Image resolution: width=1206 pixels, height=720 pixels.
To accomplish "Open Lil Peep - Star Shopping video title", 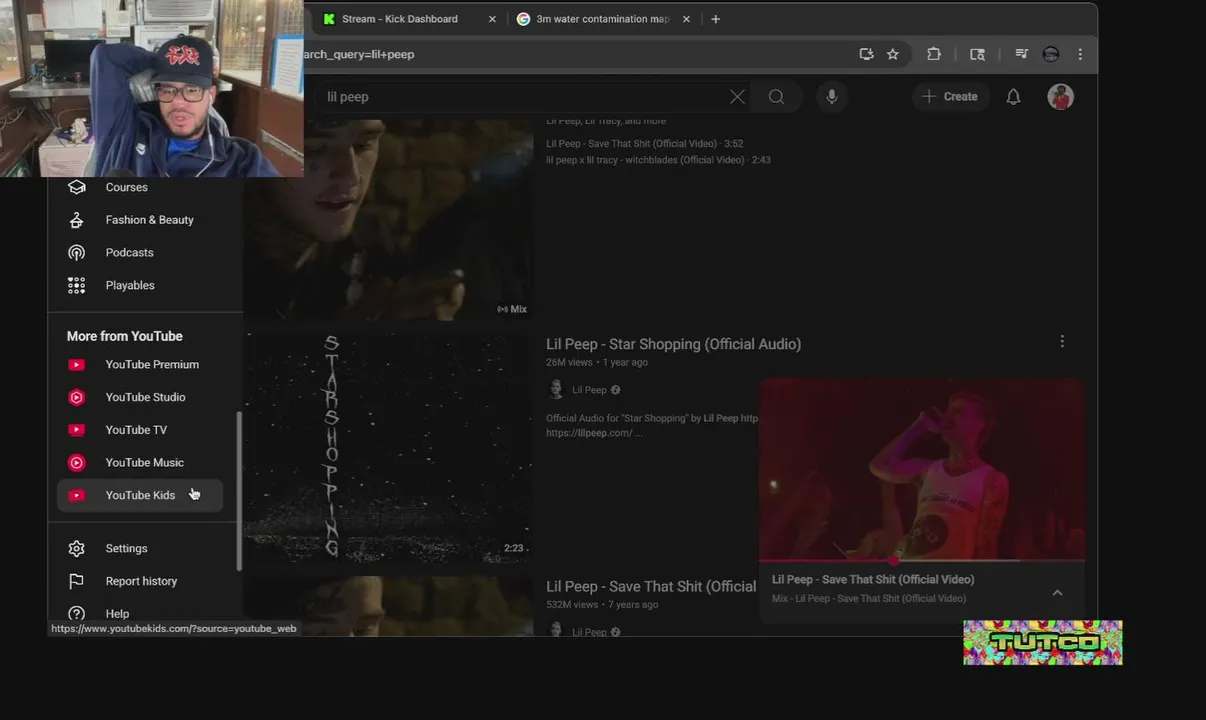I will [673, 344].
